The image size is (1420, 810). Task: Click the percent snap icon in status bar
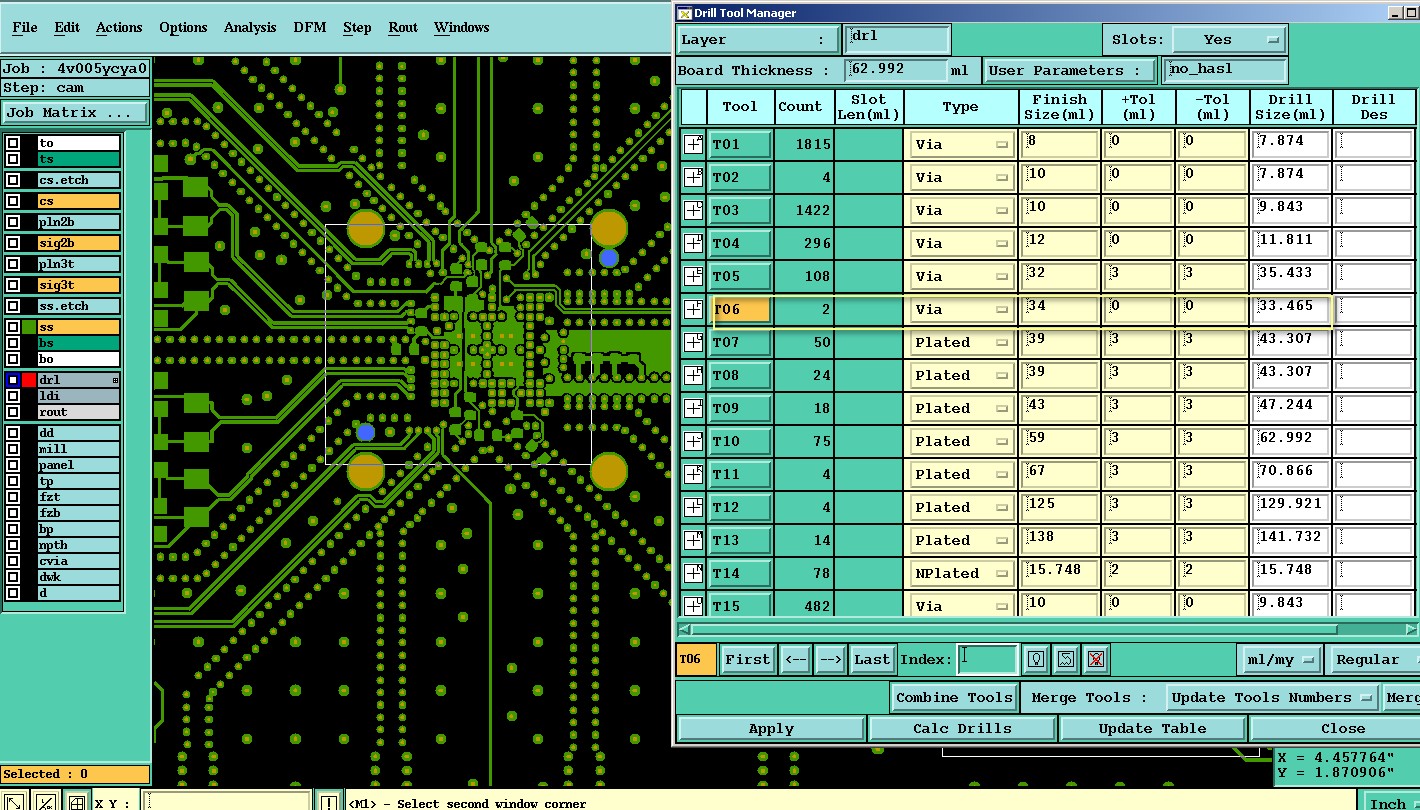45,802
